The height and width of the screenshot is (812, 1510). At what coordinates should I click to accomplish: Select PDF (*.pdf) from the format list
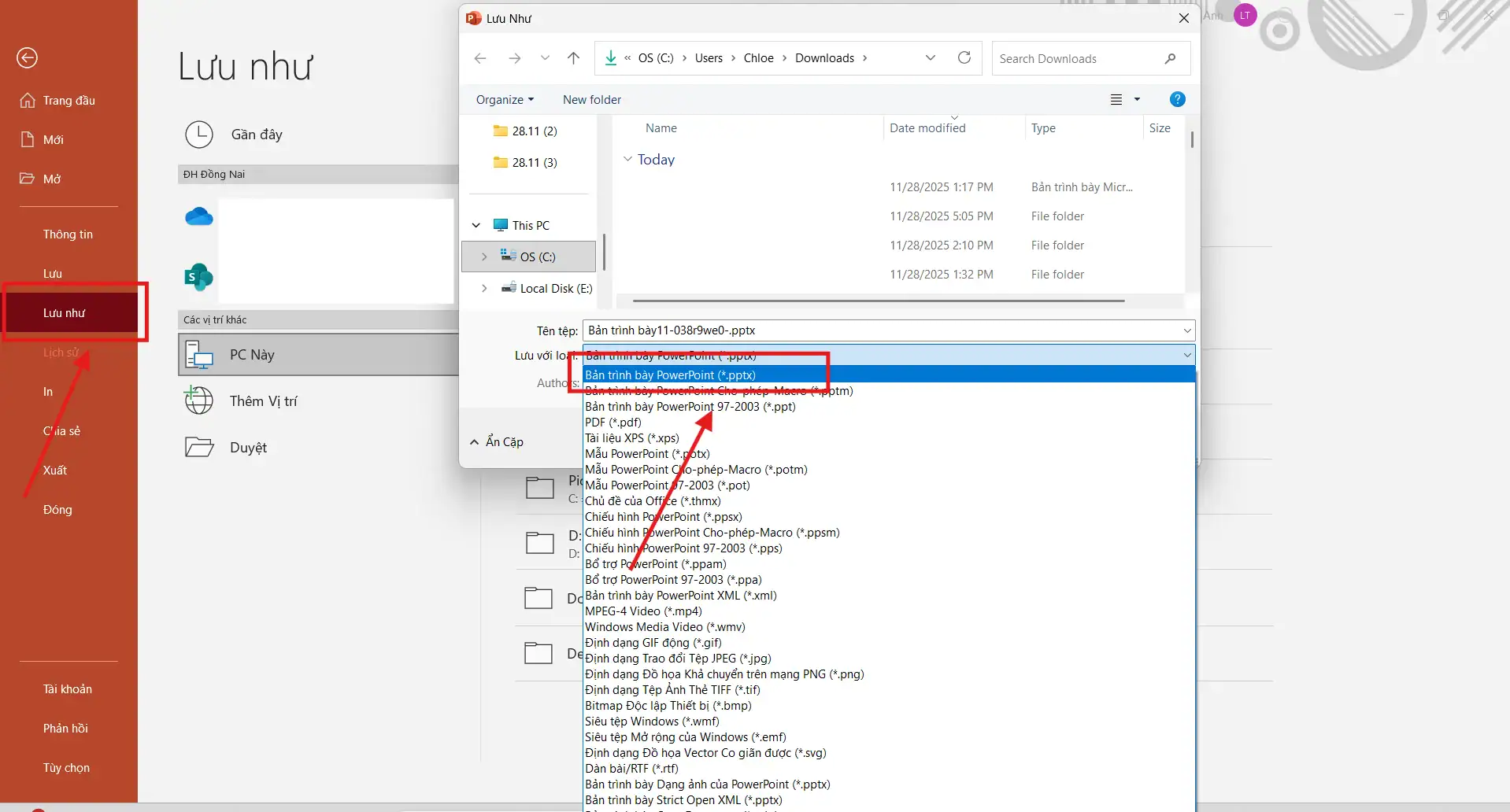[613, 423]
